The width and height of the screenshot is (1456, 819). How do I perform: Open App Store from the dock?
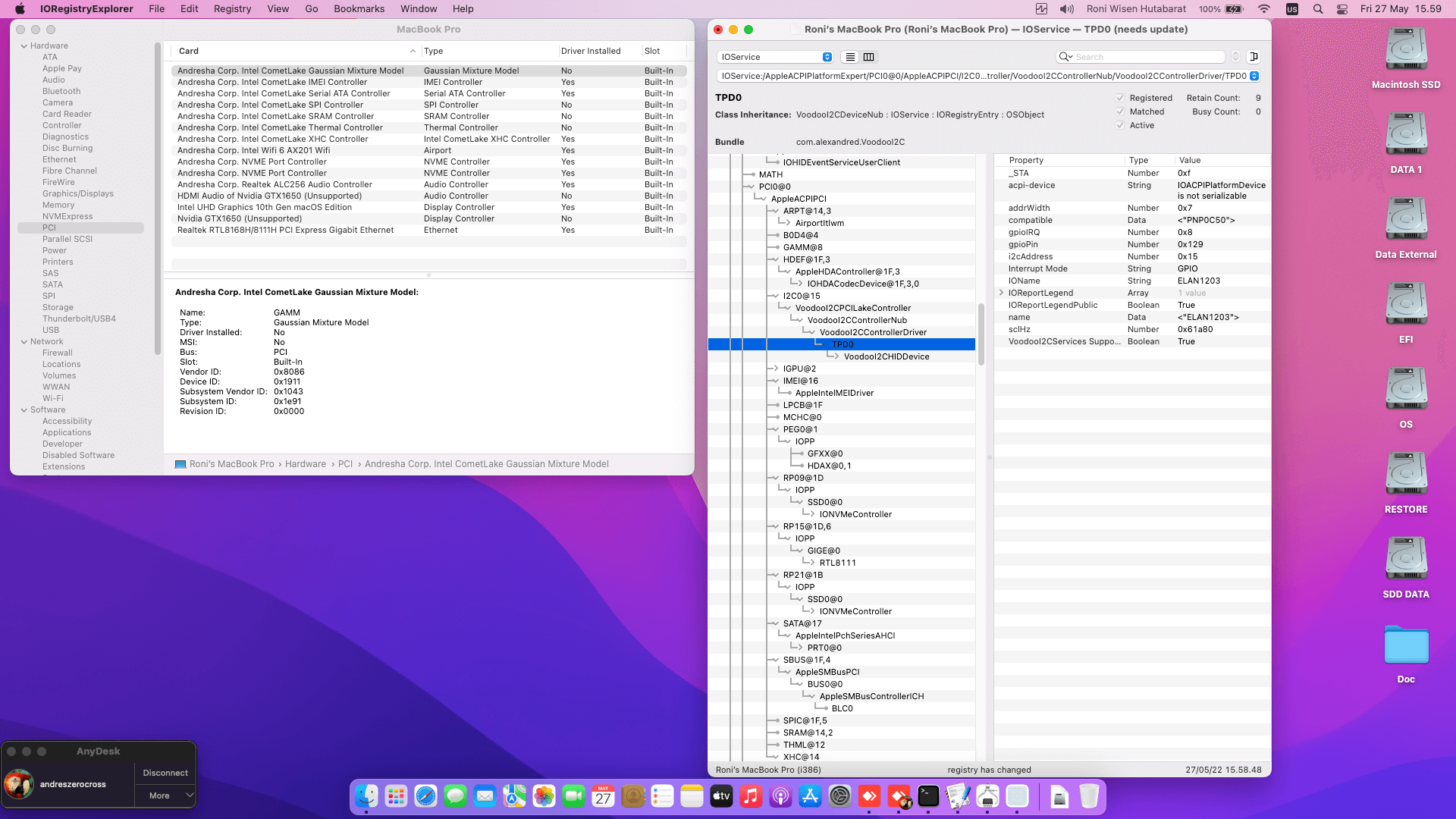click(811, 796)
